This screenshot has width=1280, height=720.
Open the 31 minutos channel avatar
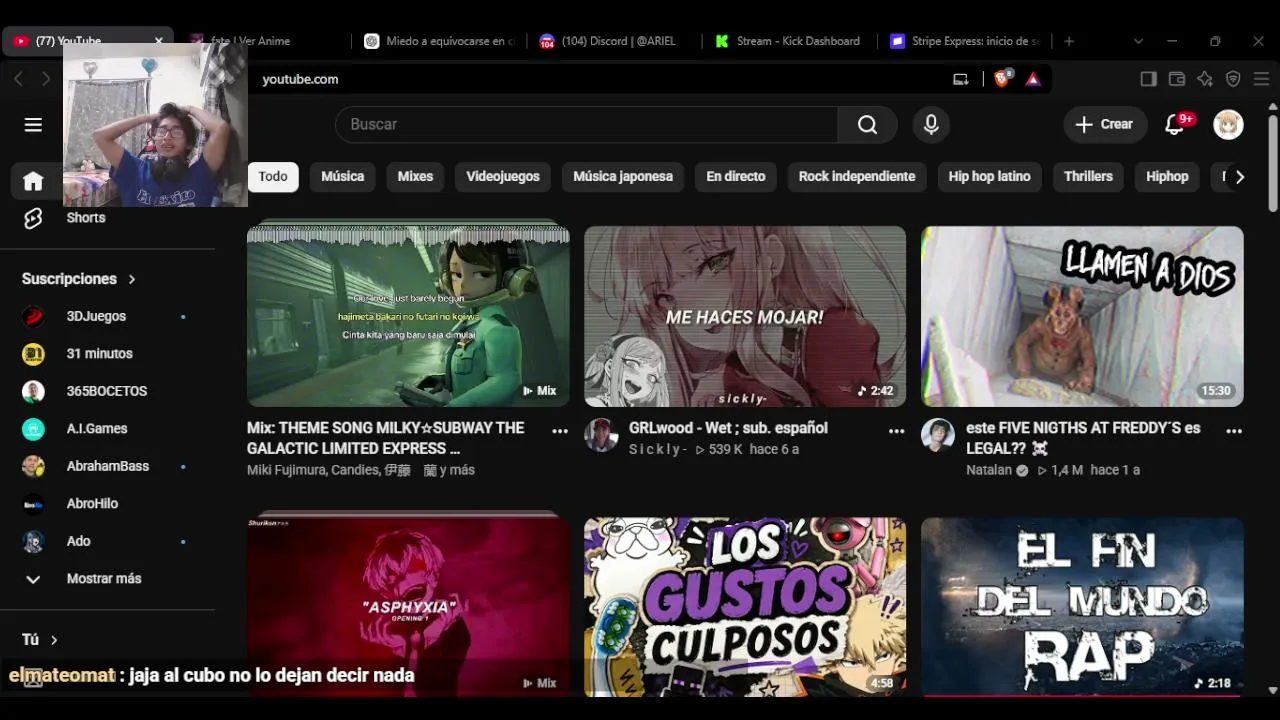click(33, 354)
